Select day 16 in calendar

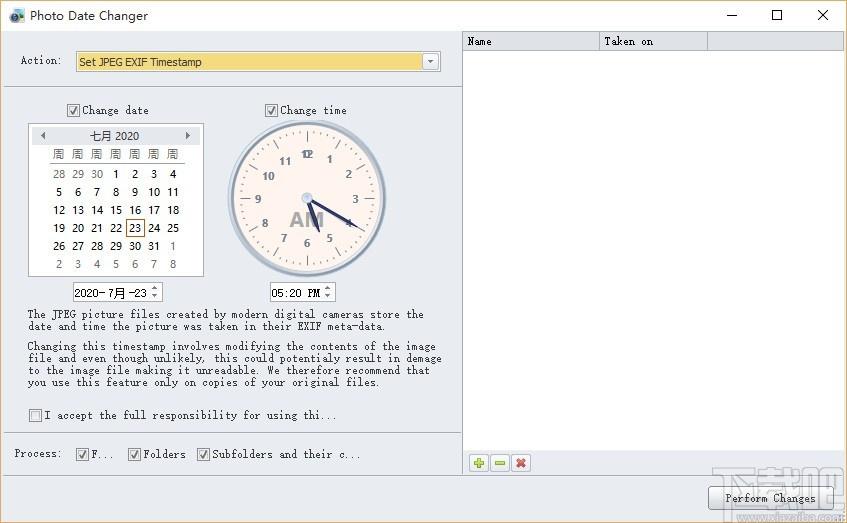[x=135, y=210]
